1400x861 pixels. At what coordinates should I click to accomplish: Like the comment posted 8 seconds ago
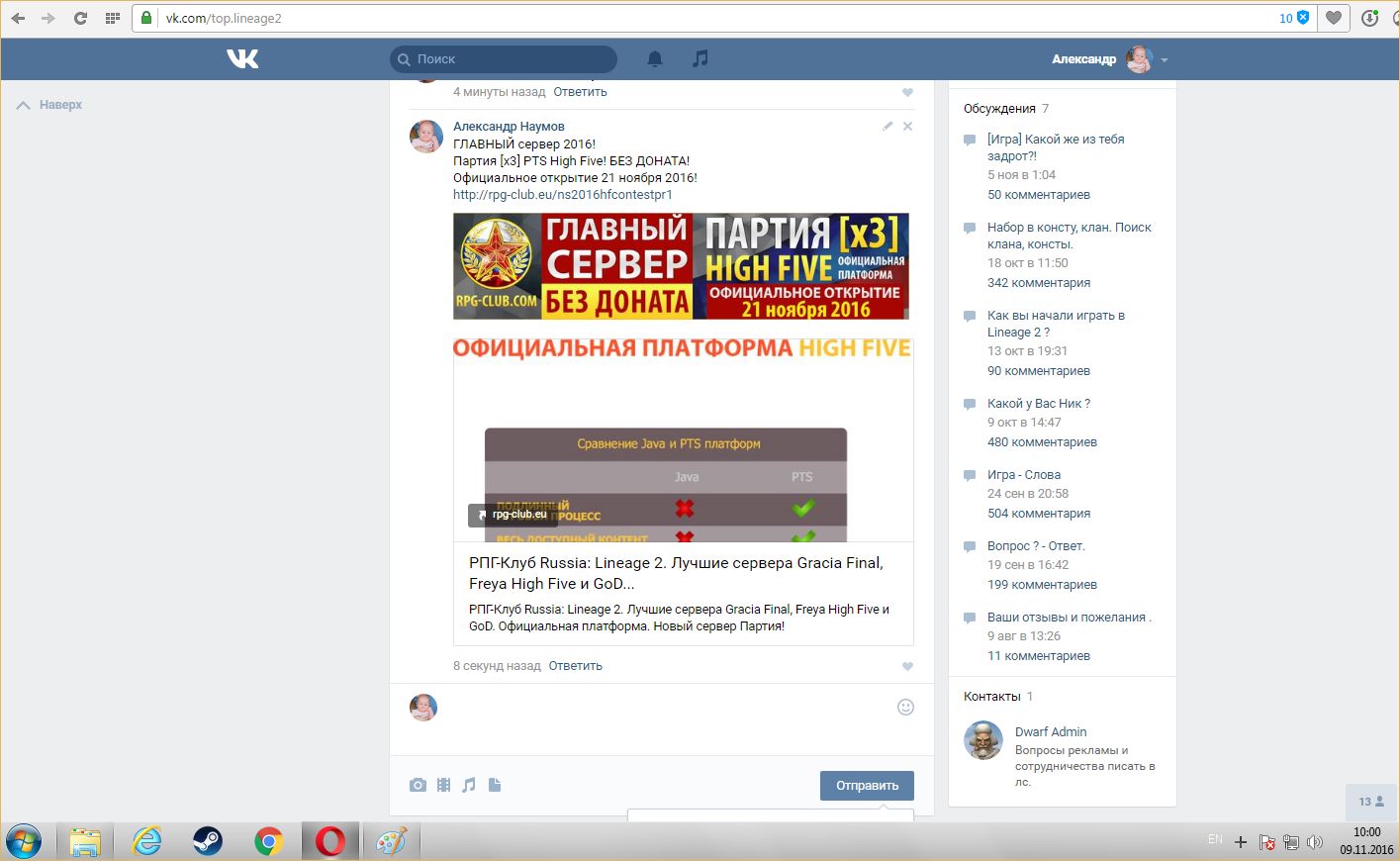(x=907, y=666)
